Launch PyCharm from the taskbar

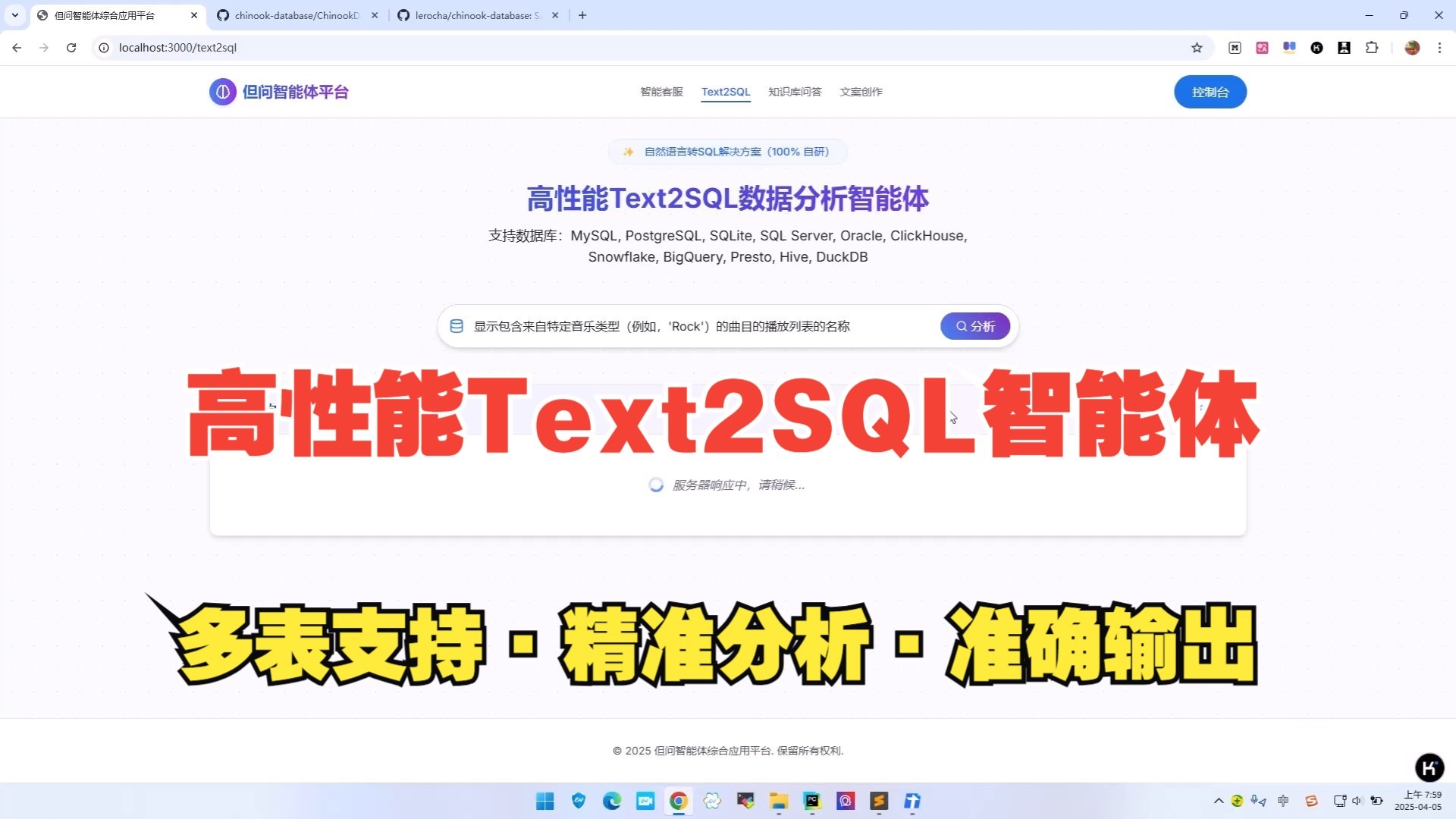pyautogui.click(x=811, y=802)
